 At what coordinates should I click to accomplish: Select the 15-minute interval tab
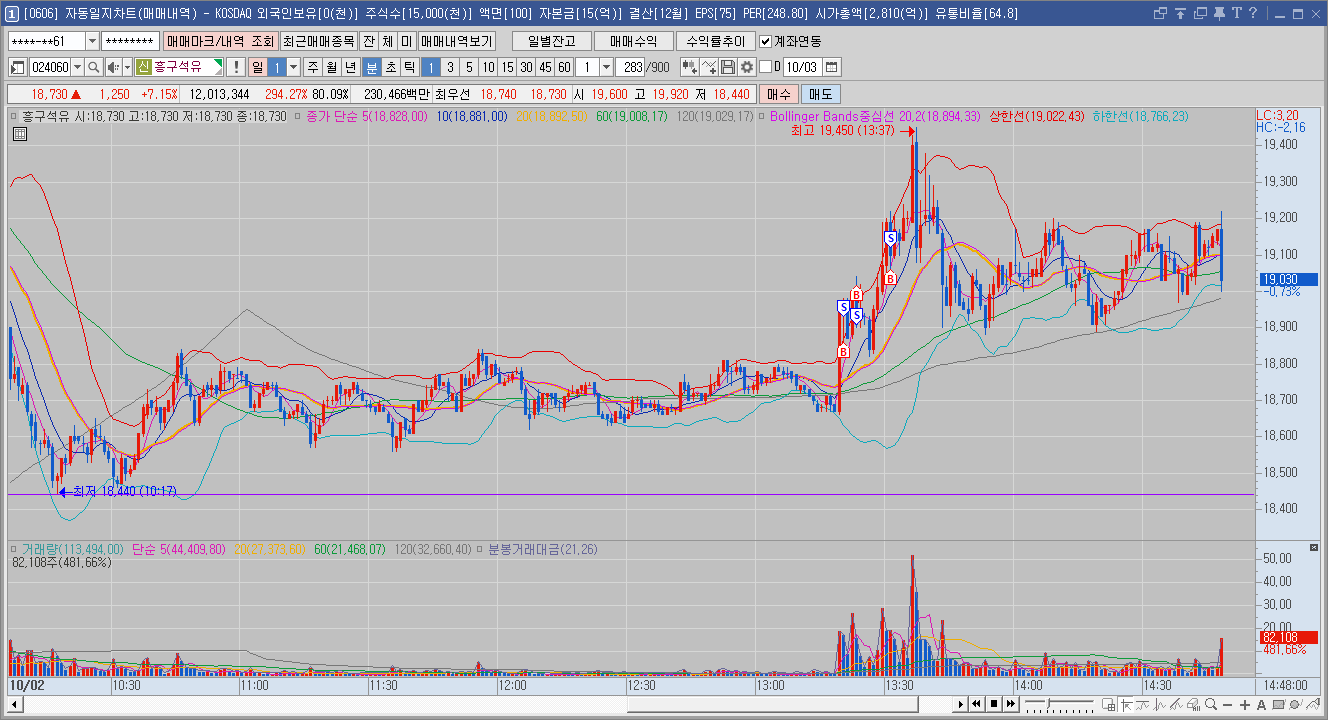tap(507, 67)
